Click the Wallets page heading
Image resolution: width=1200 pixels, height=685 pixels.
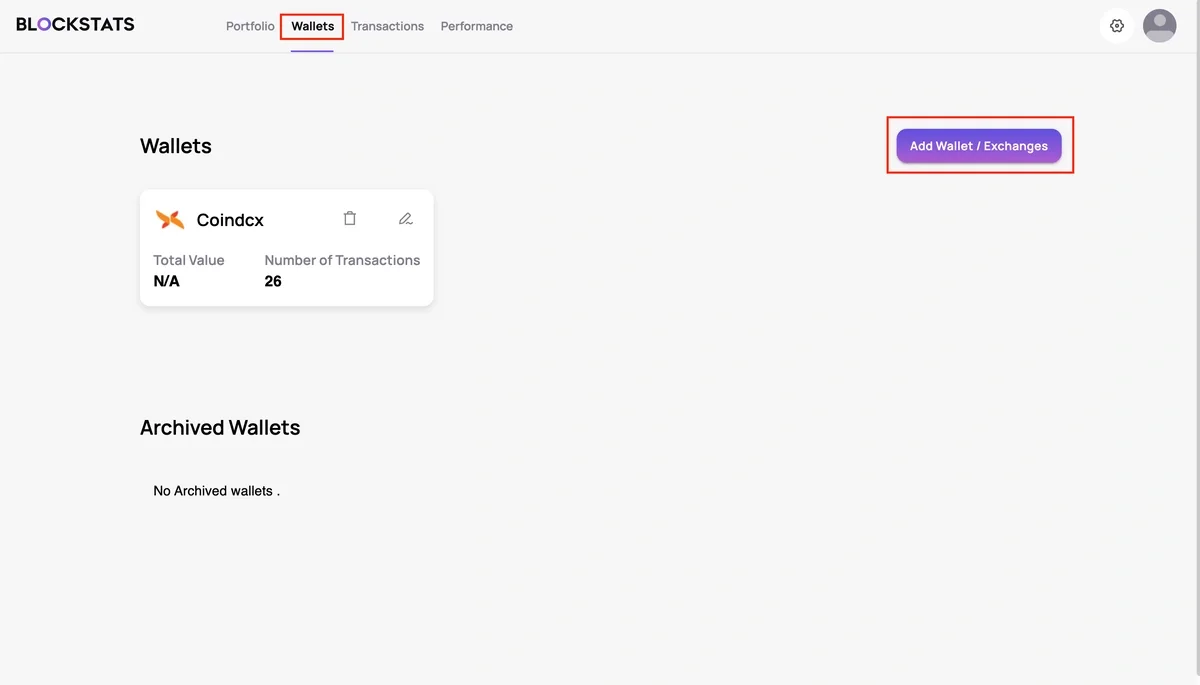click(x=175, y=145)
